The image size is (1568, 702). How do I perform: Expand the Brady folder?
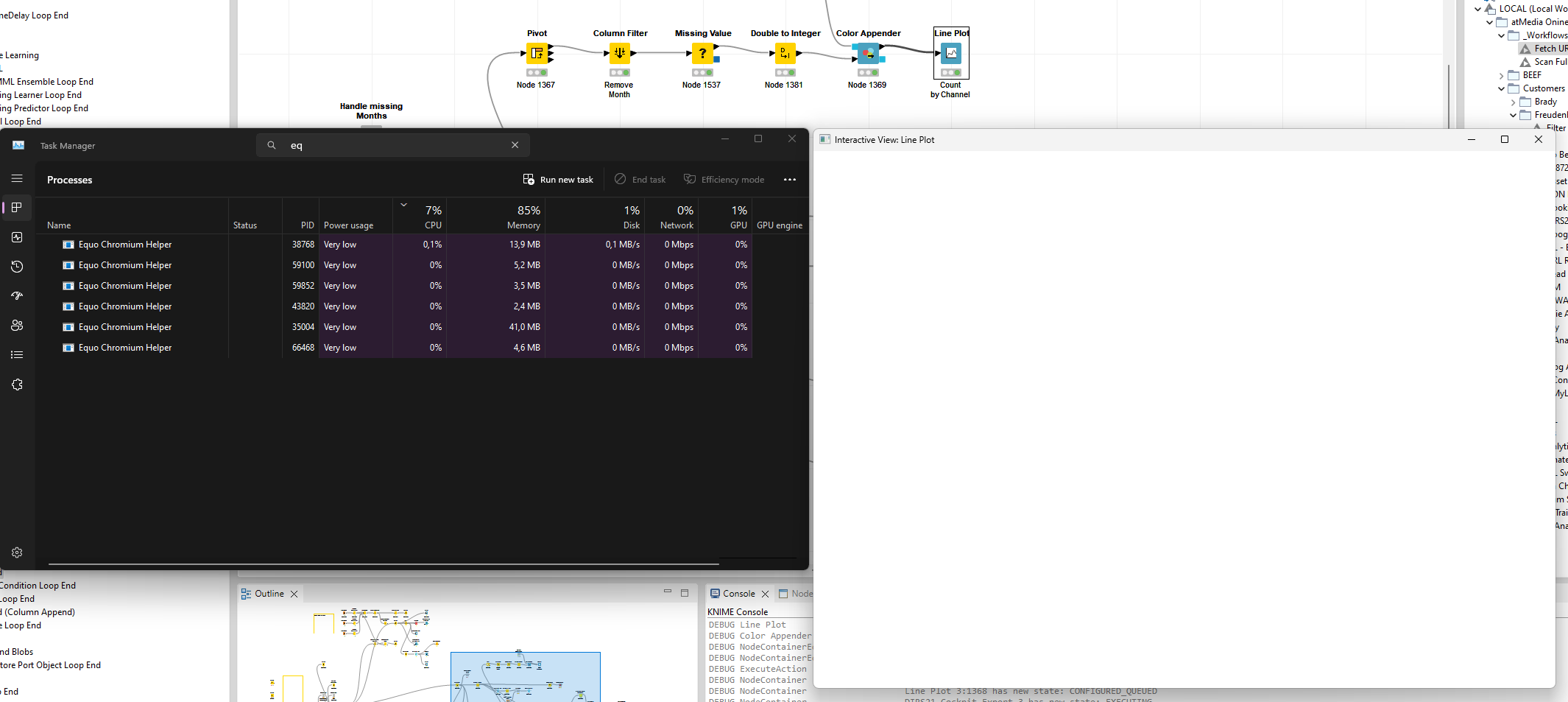1514,102
